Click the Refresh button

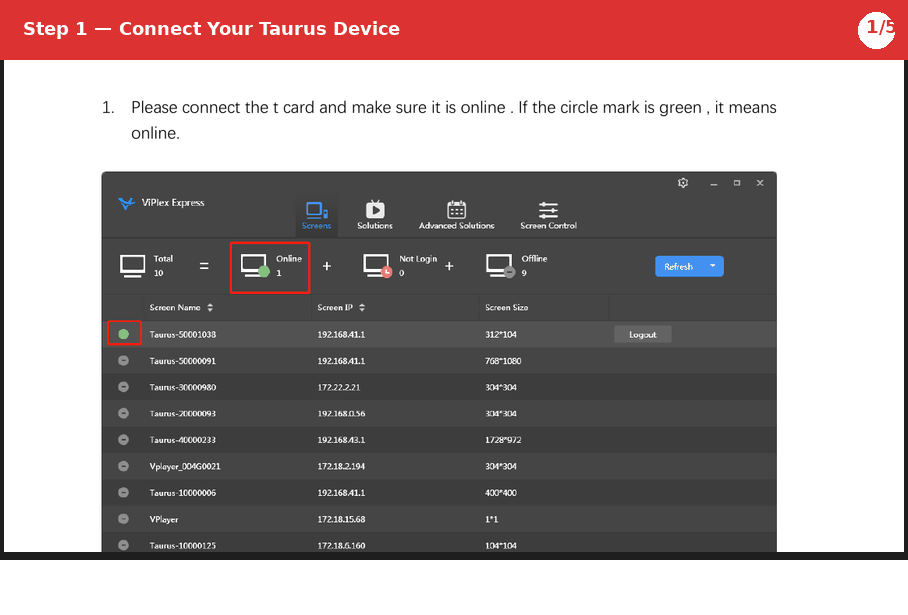click(x=678, y=266)
